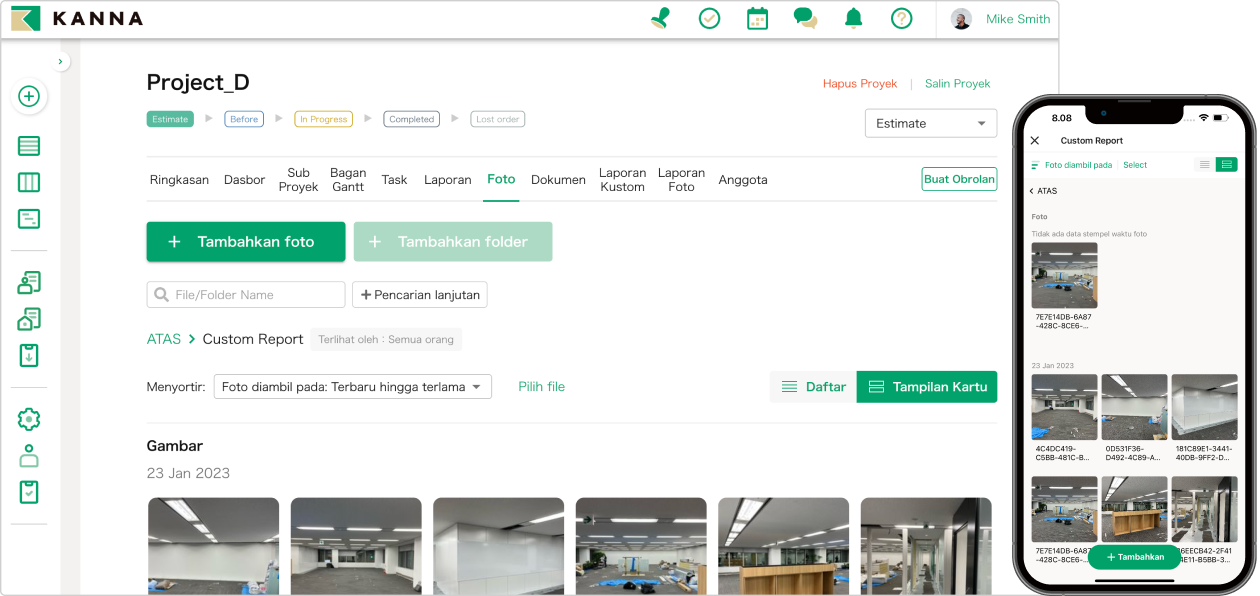Click the Tambahkan foto button
1260x596 pixels.
[246, 242]
